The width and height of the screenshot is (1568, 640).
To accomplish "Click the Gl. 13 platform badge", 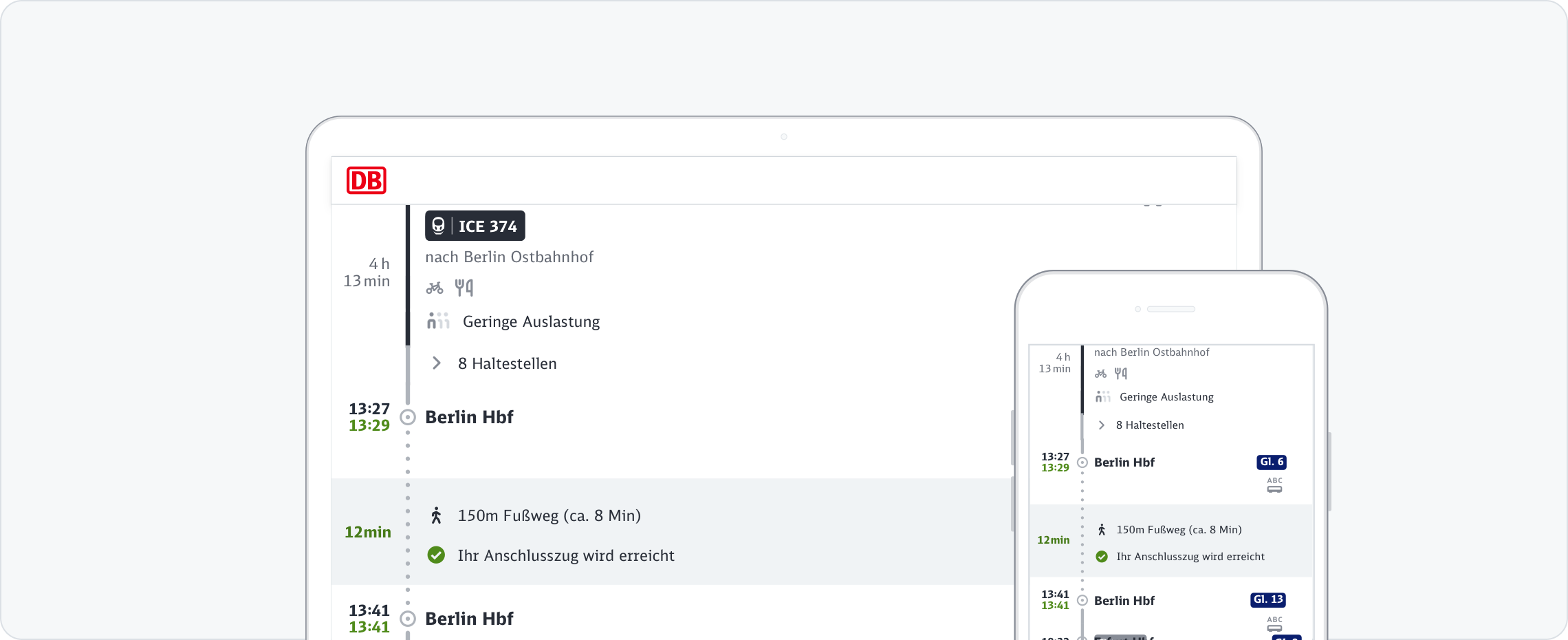I will [1268, 599].
